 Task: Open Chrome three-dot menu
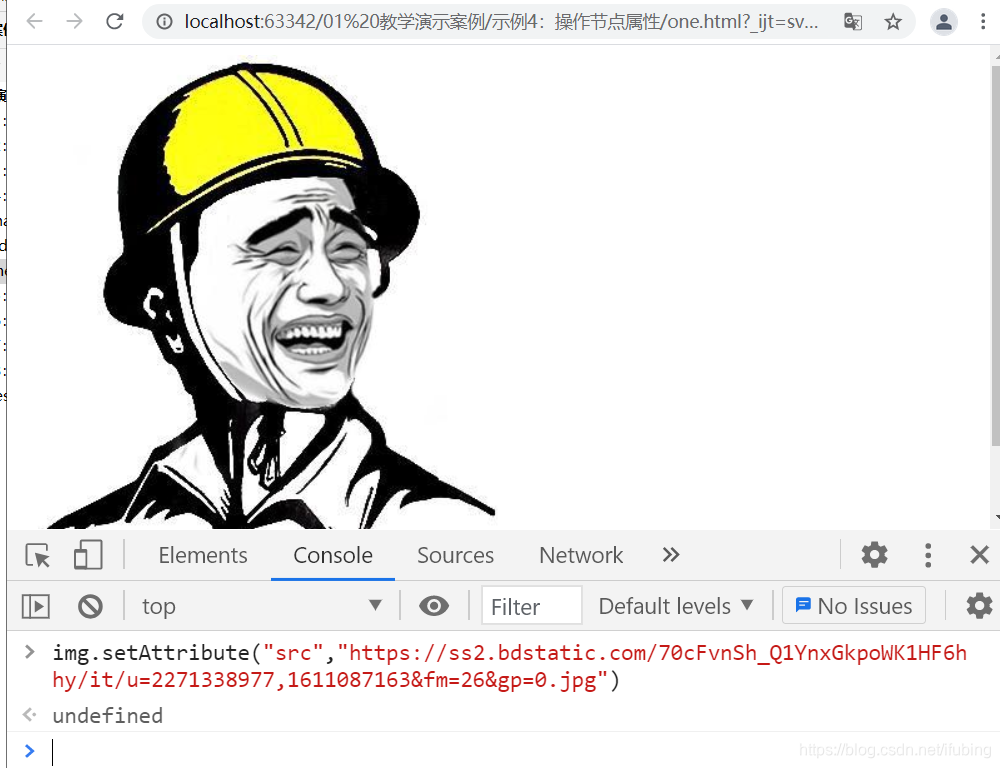[983, 22]
